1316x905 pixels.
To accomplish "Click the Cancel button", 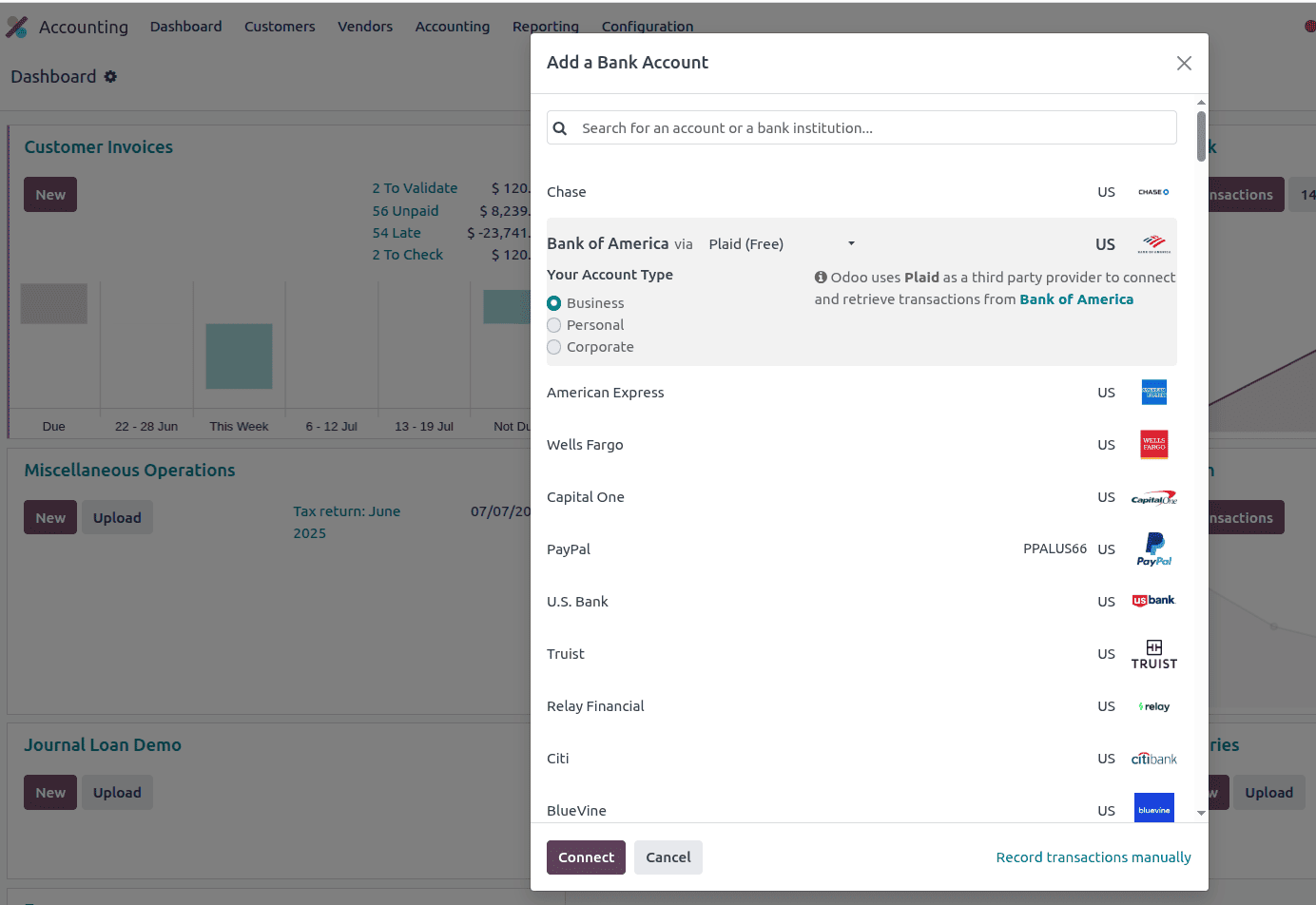I will point(668,857).
